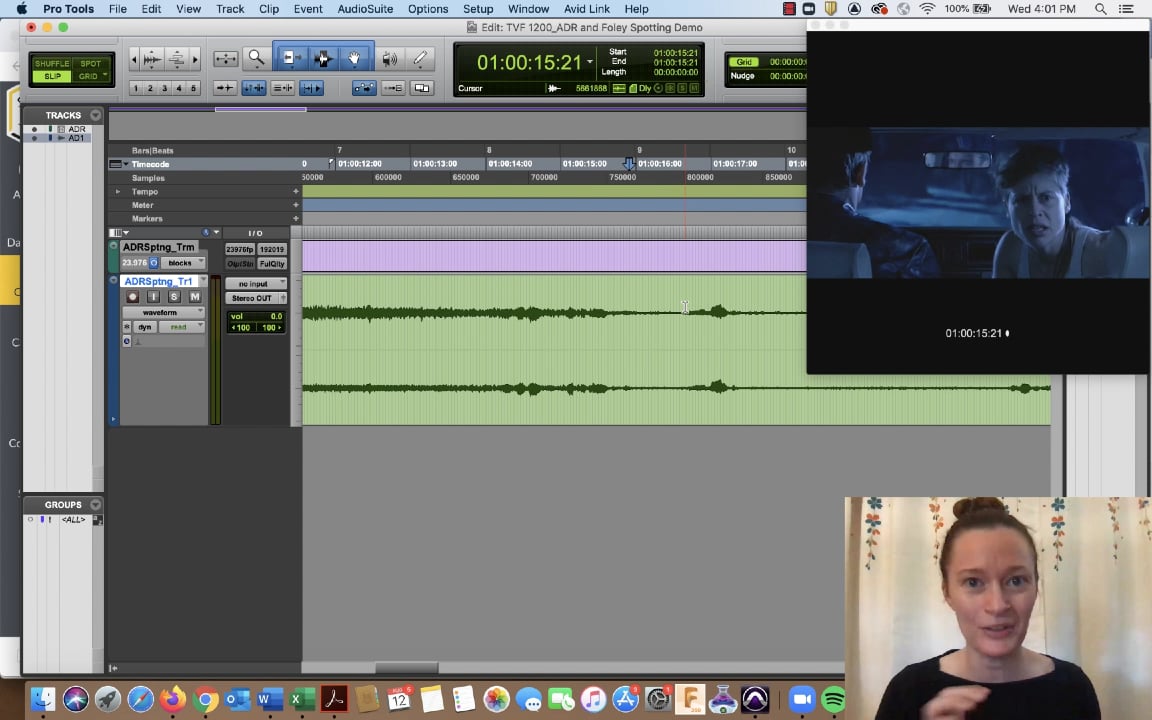Solo the ADRSptng_Tr1 track
Viewport: 1152px width, 720px height.
pos(174,297)
